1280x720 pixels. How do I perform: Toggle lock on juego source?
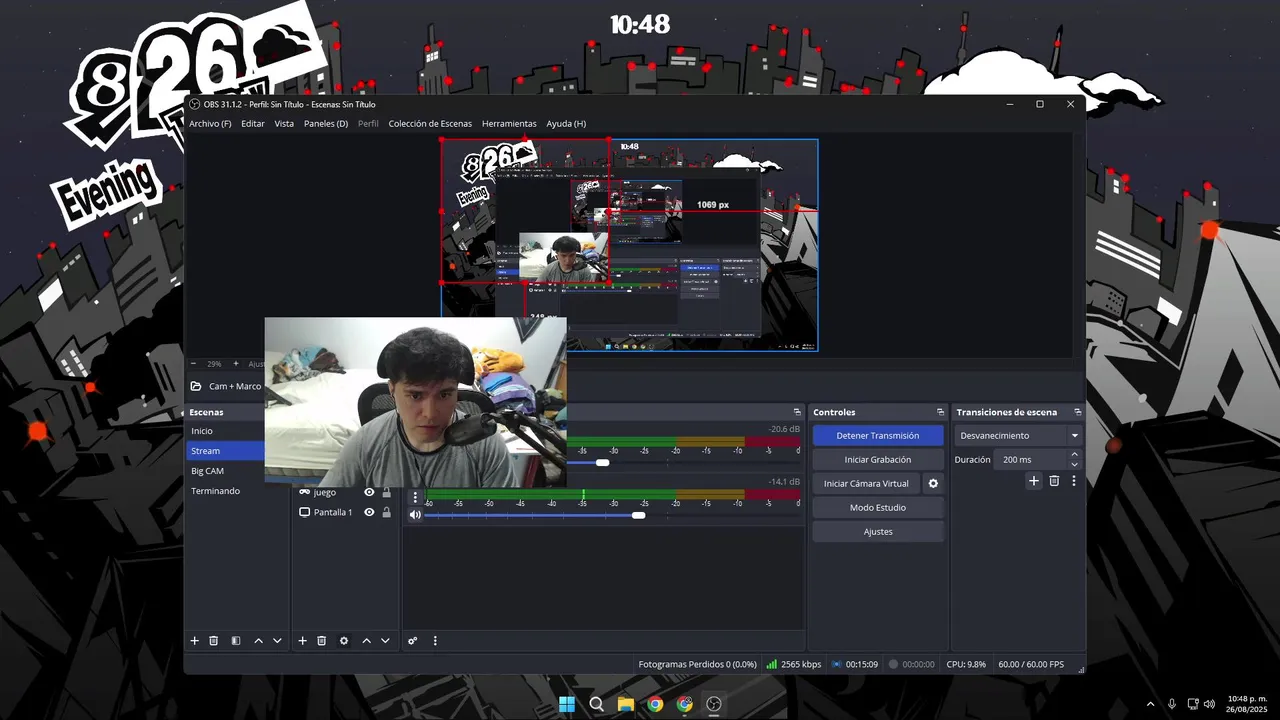pyautogui.click(x=386, y=492)
